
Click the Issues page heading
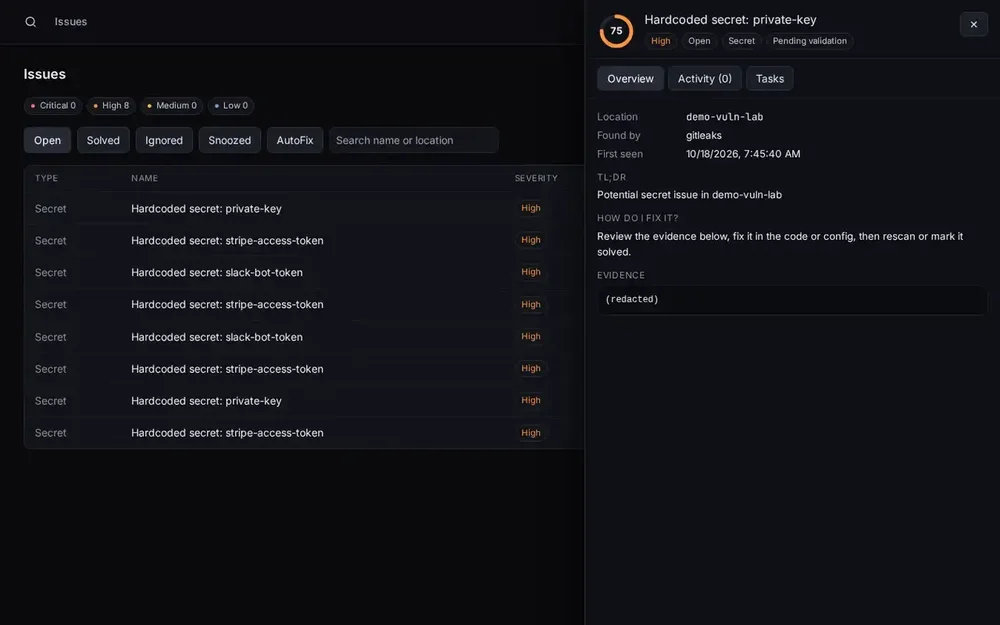pos(45,74)
